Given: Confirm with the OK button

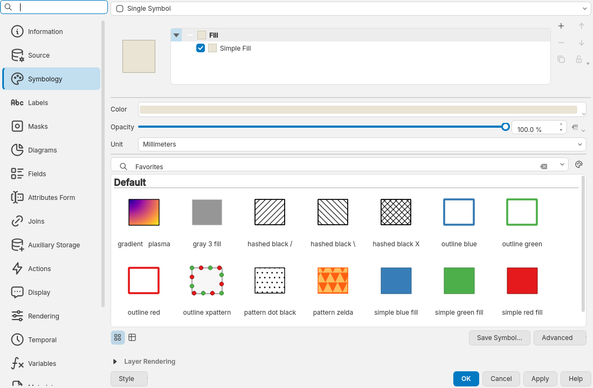Looking at the screenshot, I should [466, 379].
